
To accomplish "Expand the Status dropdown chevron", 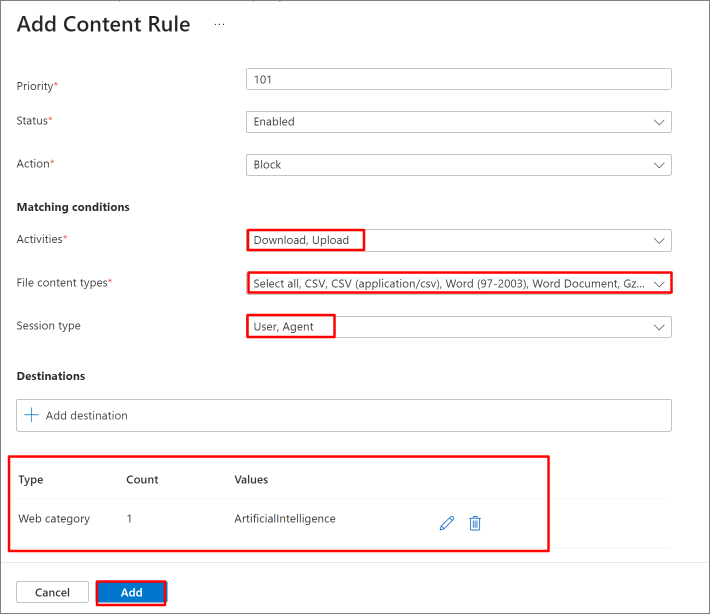I will (x=659, y=122).
